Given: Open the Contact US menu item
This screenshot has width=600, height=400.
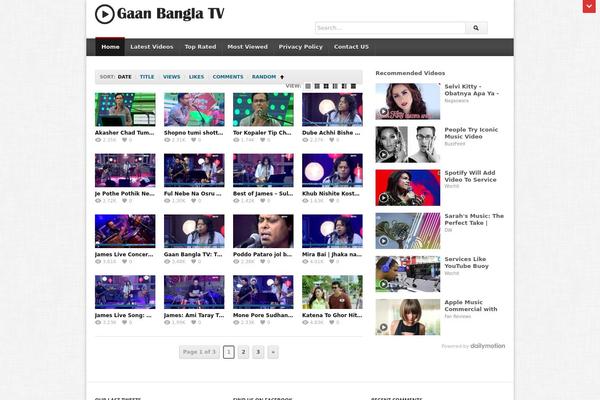Looking at the screenshot, I should pyautogui.click(x=351, y=47).
